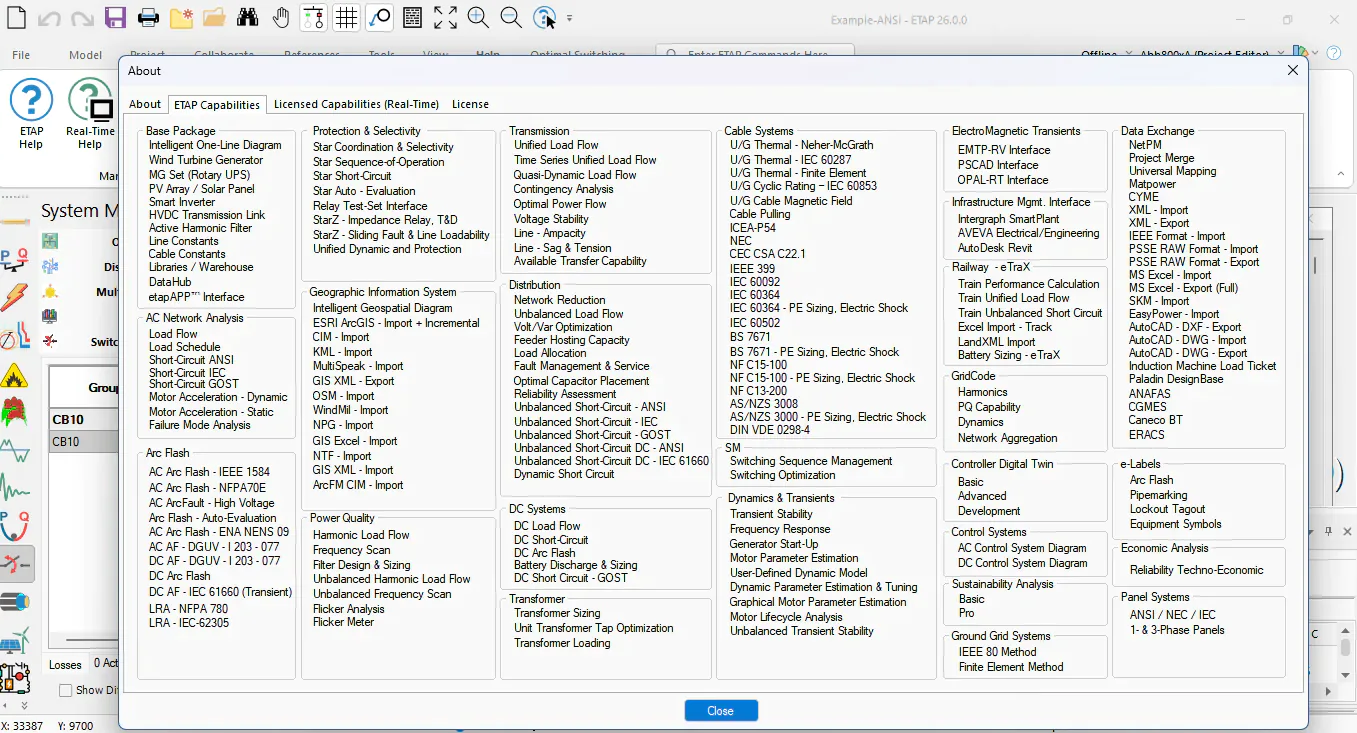Click the circle-with-blue-arrow toolbar icon
The width and height of the screenshot is (1357, 733).
pos(379,17)
